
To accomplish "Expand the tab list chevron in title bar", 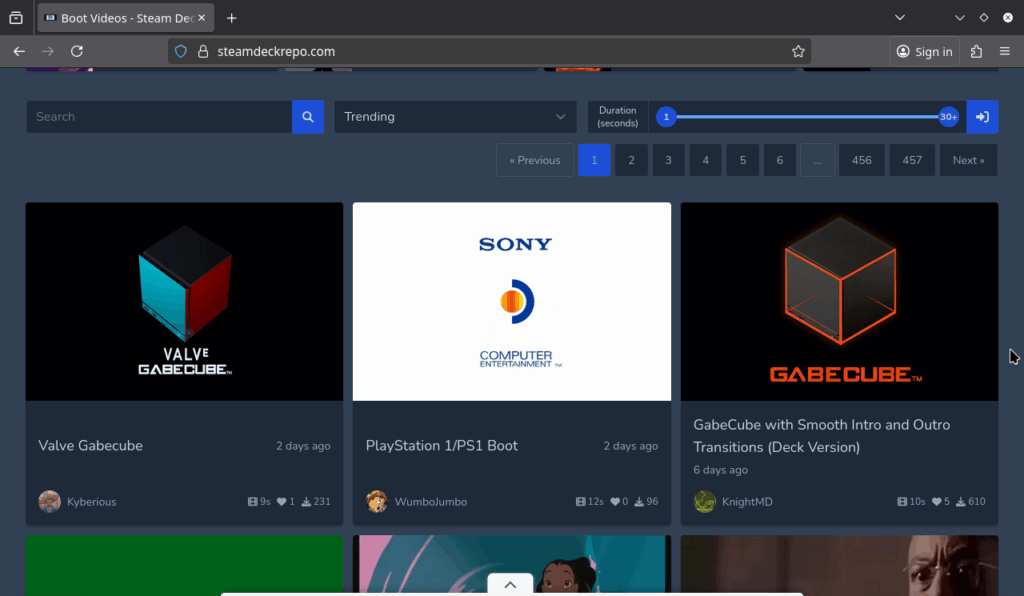I will pos(899,17).
